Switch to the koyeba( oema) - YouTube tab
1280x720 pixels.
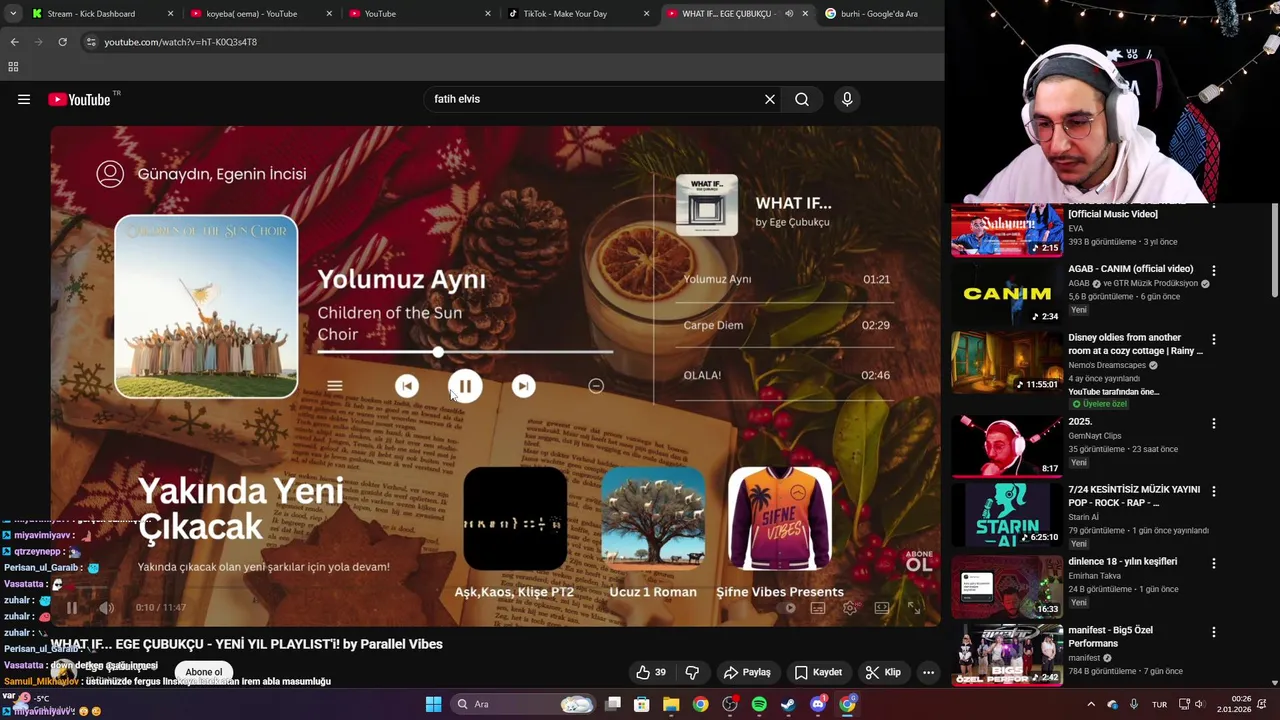[262, 14]
